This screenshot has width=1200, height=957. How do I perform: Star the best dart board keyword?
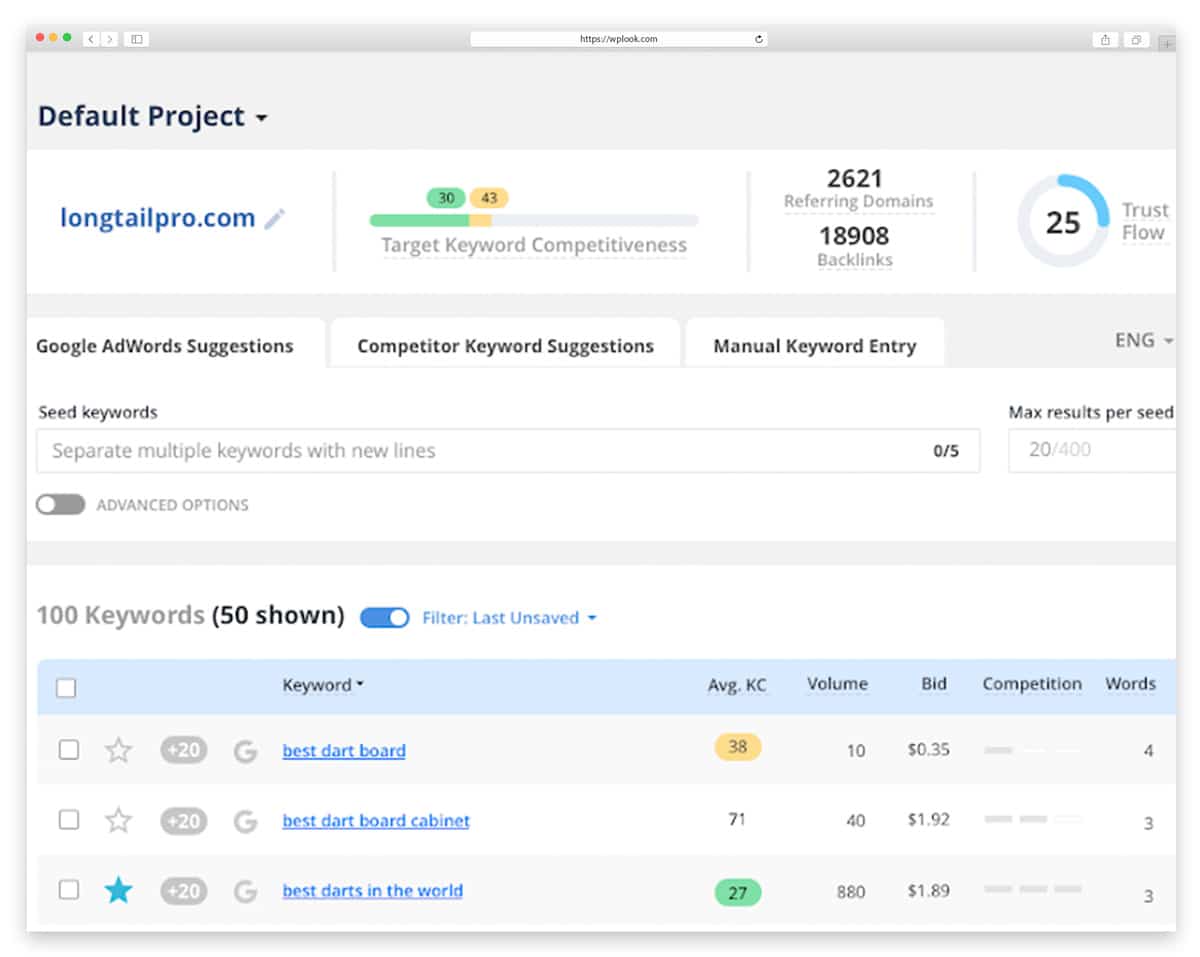point(119,750)
